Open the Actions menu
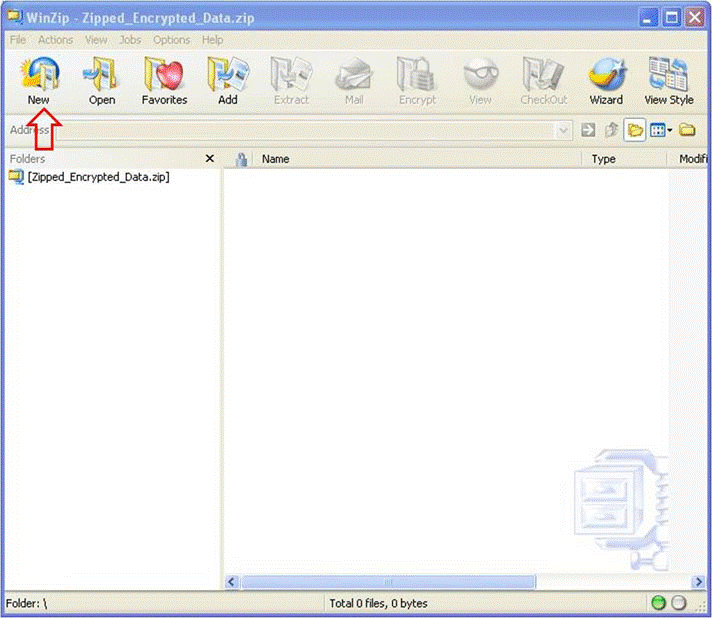 tap(55, 40)
